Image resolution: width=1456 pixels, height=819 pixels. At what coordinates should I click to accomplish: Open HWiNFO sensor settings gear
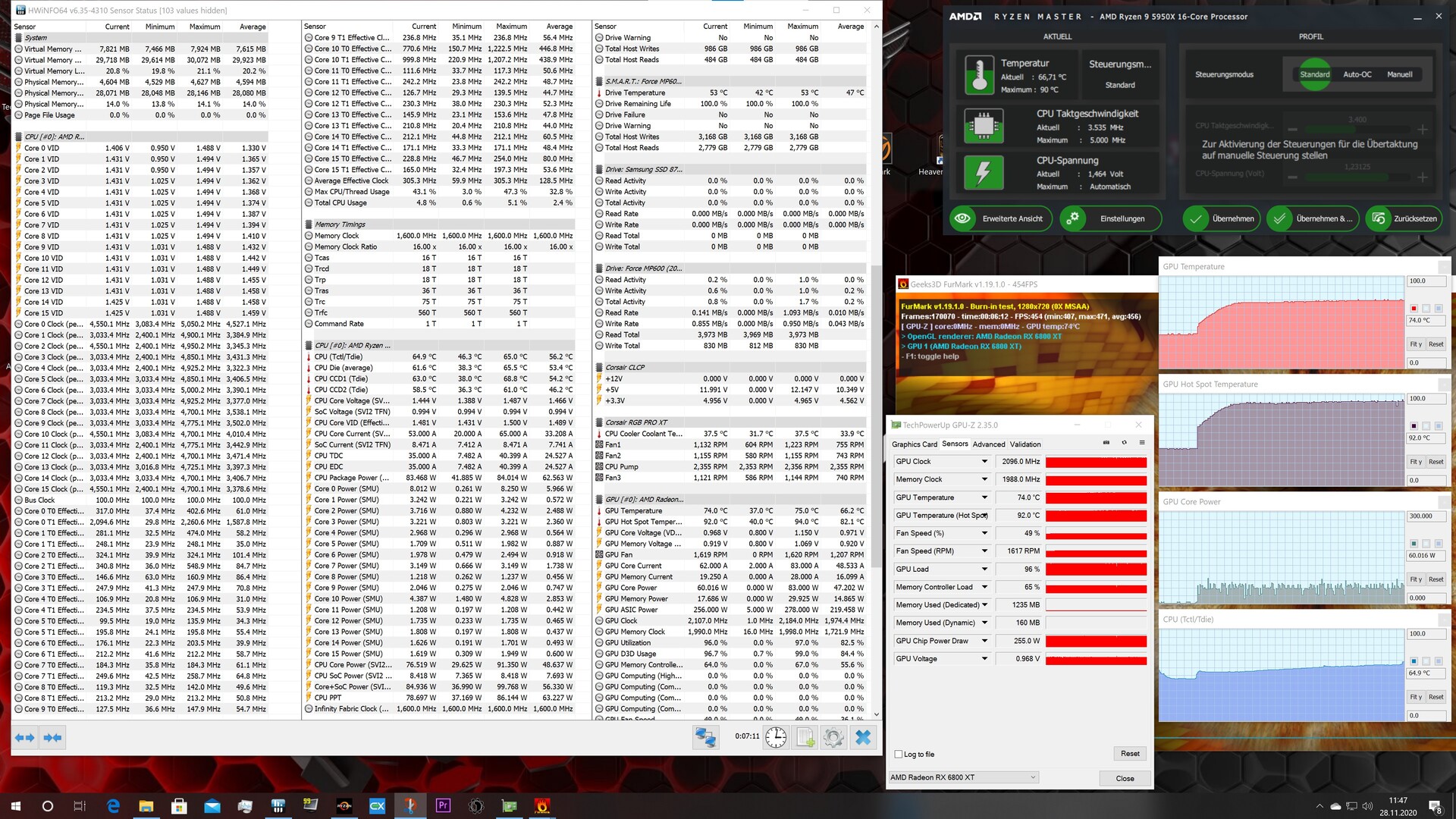pyautogui.click(x=833, y=737)
